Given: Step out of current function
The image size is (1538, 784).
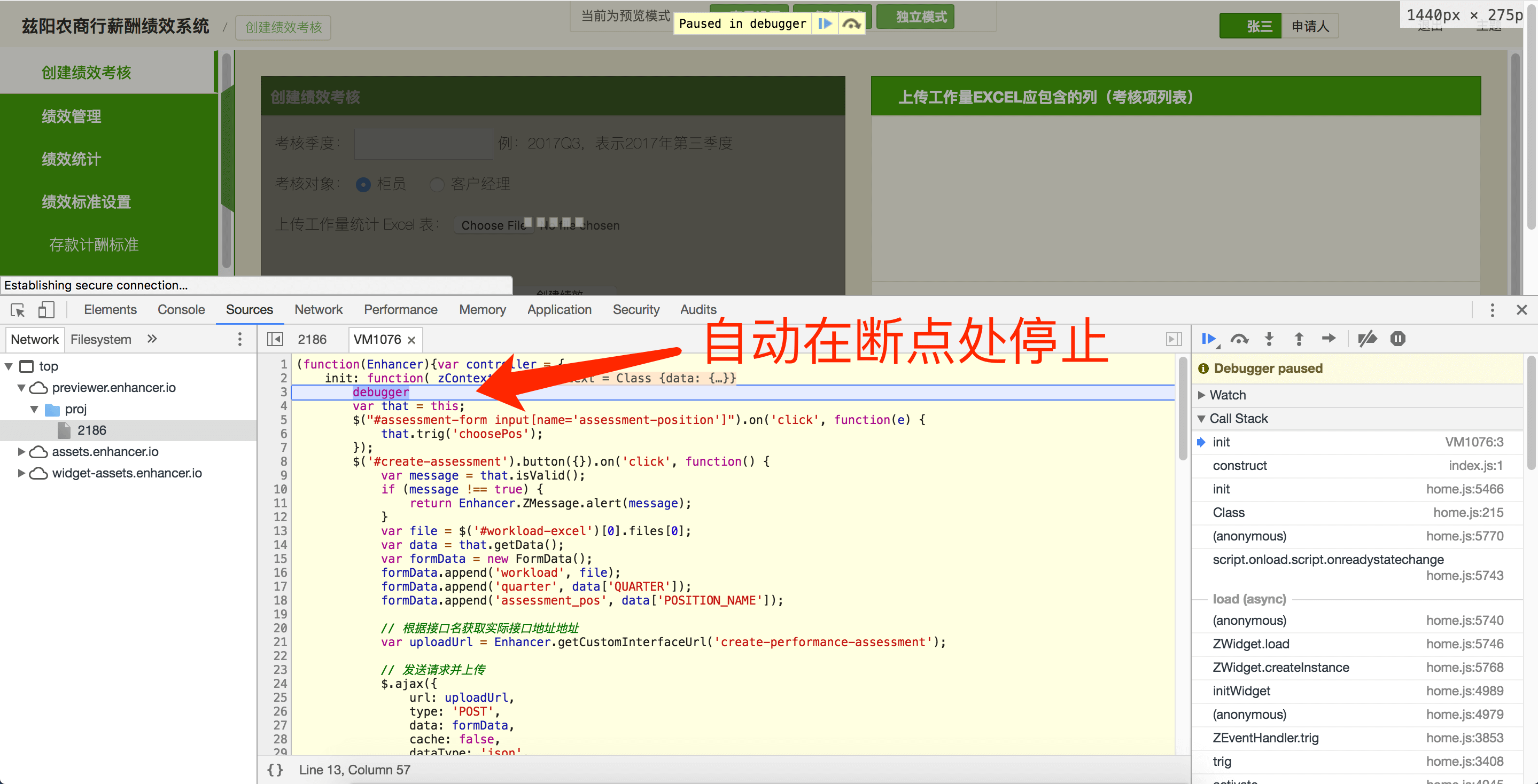Looking at the screenshot, I should 1299,339.
